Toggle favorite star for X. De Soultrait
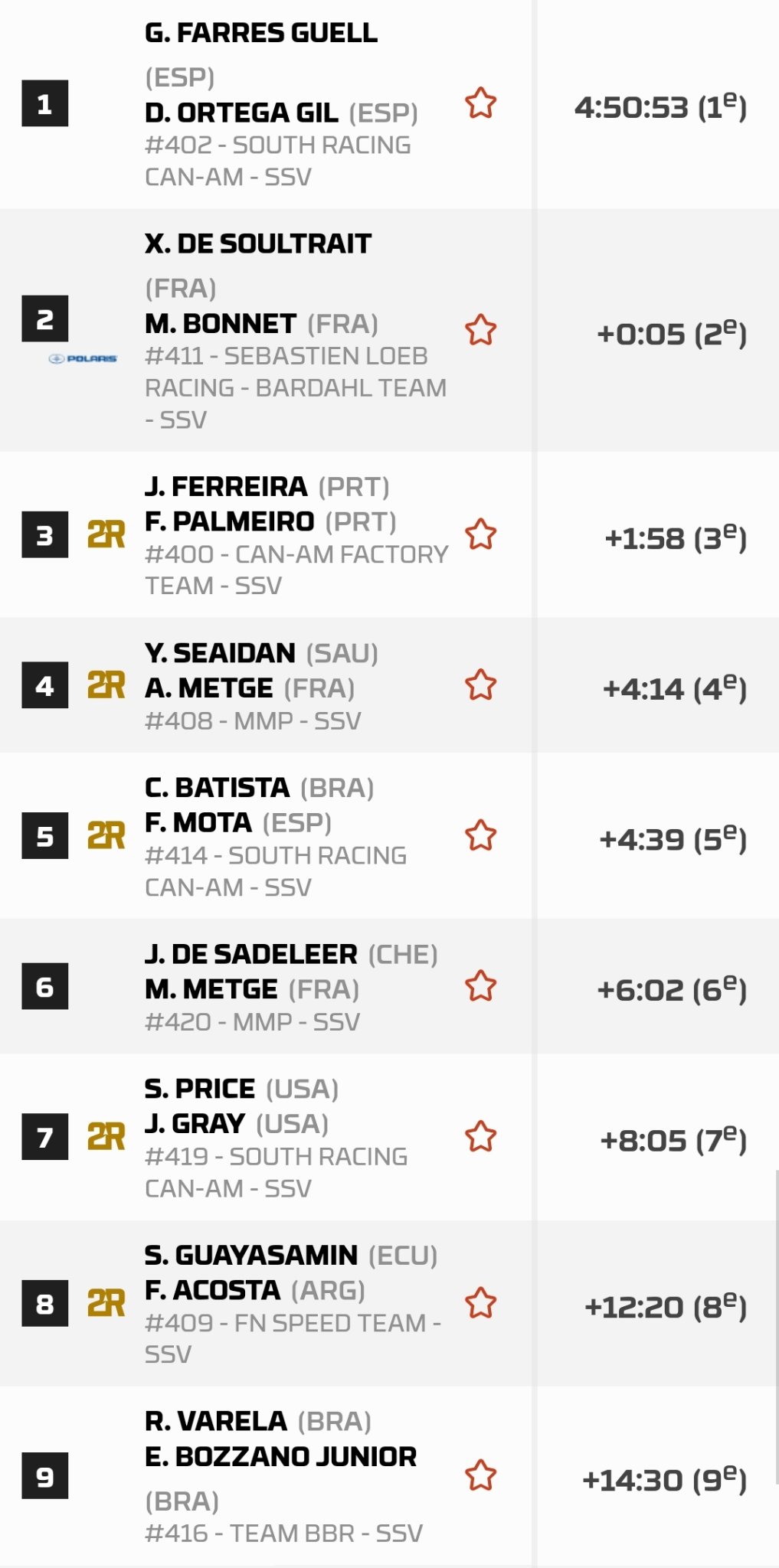Image resolution: width=779 pixels, height=1568 pixels. click(481, 330)
